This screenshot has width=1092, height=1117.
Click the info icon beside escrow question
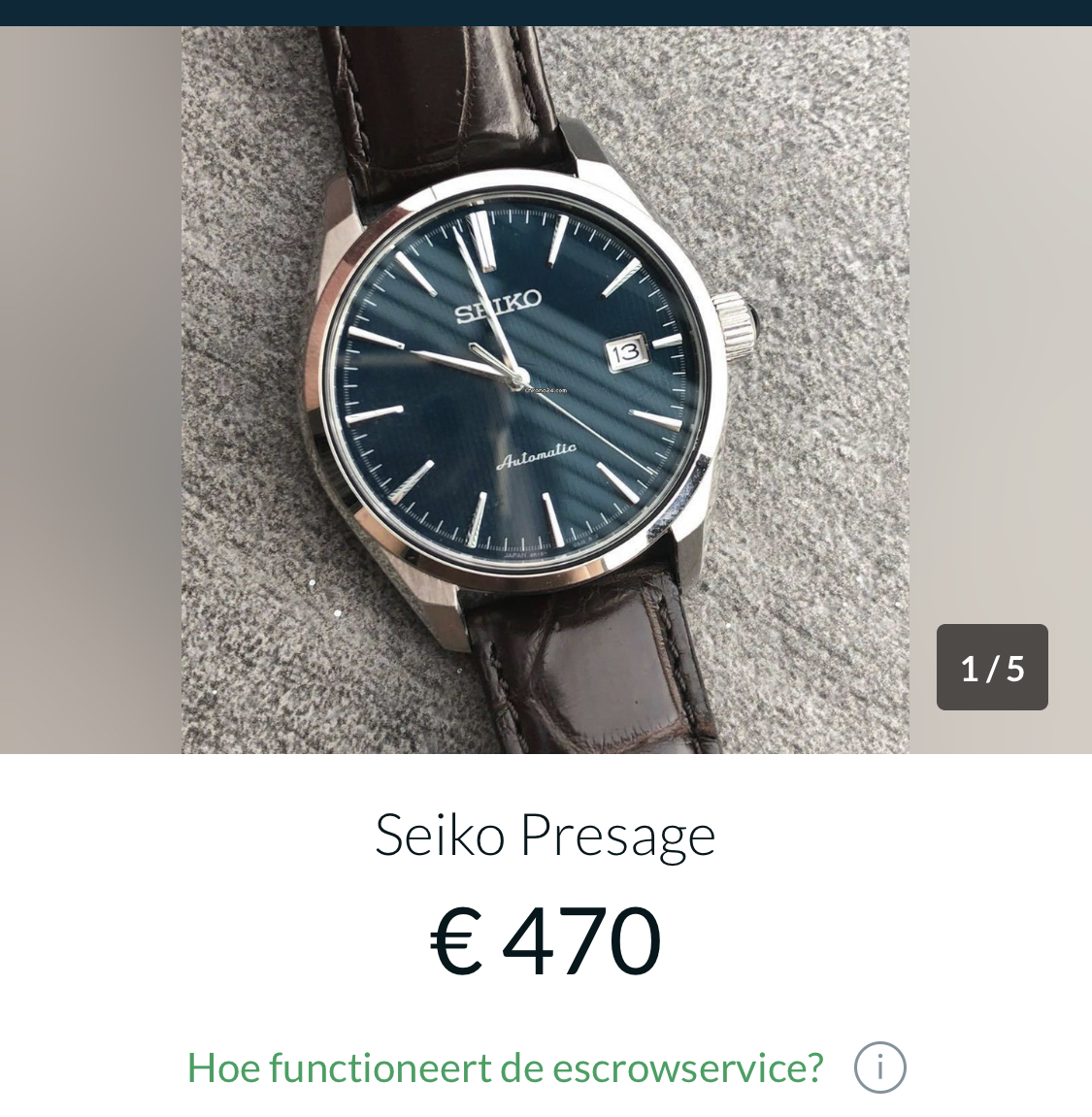tap(879, 1068)
